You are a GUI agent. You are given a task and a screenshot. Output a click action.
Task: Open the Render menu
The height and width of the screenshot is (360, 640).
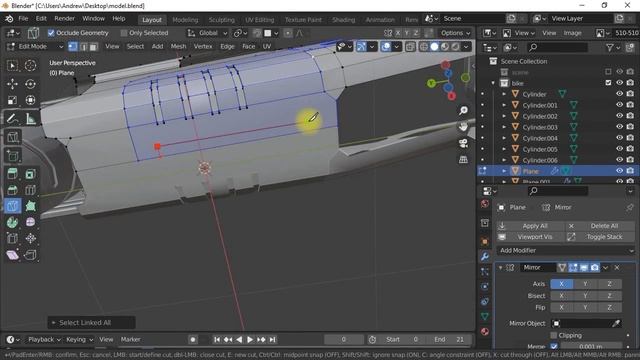[64, 19]
